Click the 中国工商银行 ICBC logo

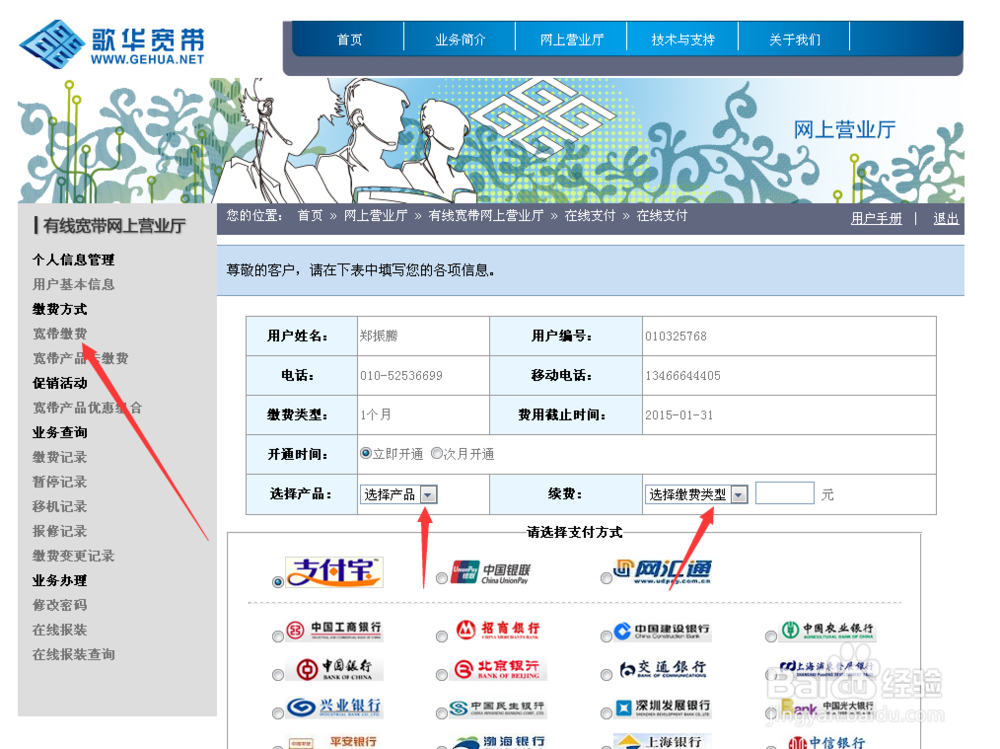click(x=334, y=630)
